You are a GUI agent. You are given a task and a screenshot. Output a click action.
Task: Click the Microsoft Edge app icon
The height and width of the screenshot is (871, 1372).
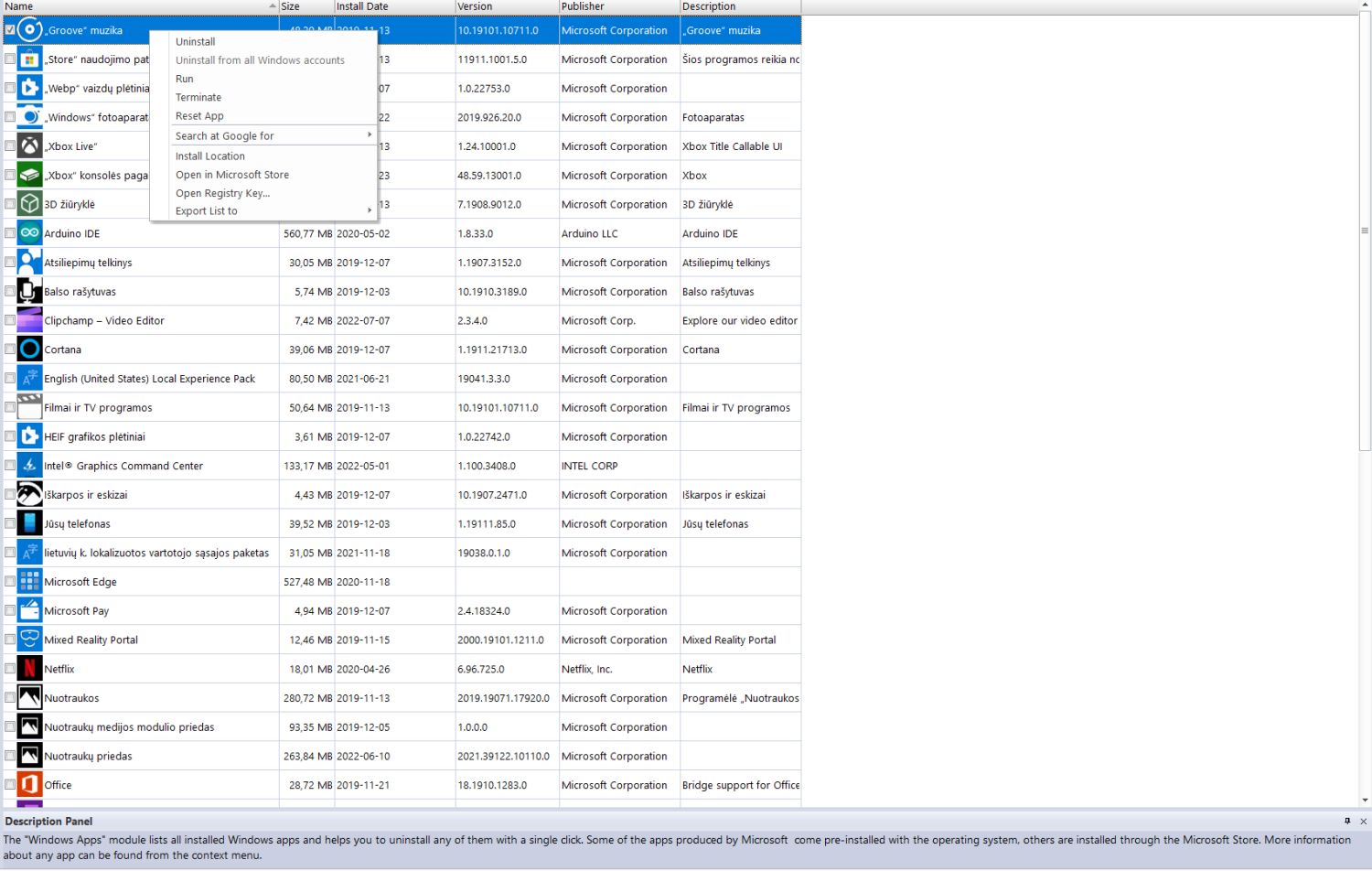tap(29, 582)
